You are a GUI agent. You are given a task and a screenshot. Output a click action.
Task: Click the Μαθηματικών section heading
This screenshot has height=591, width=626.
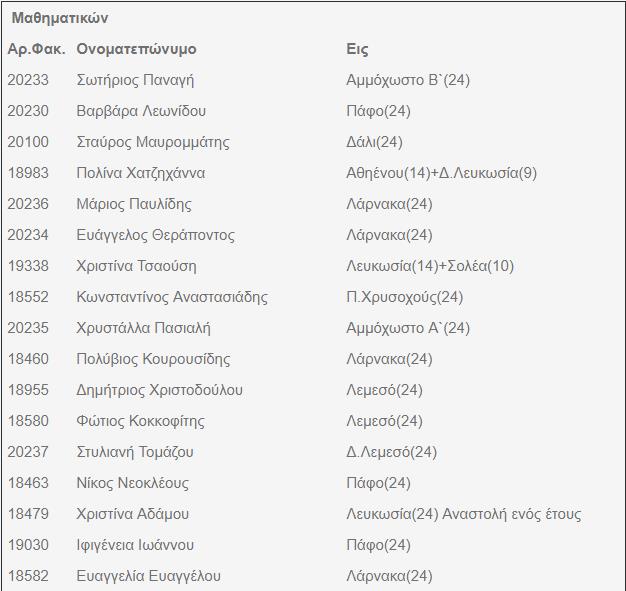point(60,18)
